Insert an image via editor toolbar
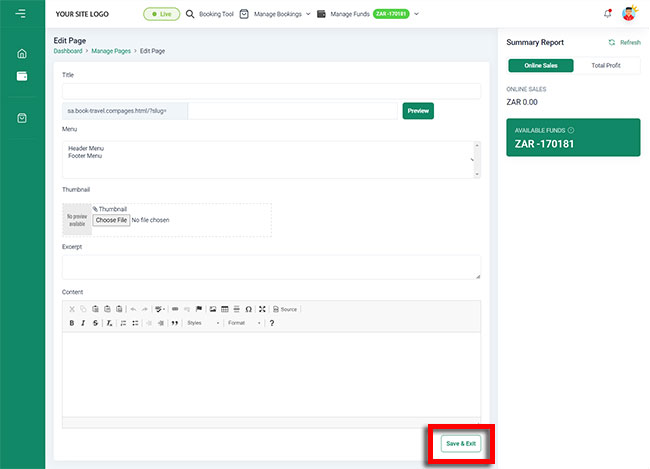Image resolution: width=650 pixels, height=469 pixels. tap(212, 309)
